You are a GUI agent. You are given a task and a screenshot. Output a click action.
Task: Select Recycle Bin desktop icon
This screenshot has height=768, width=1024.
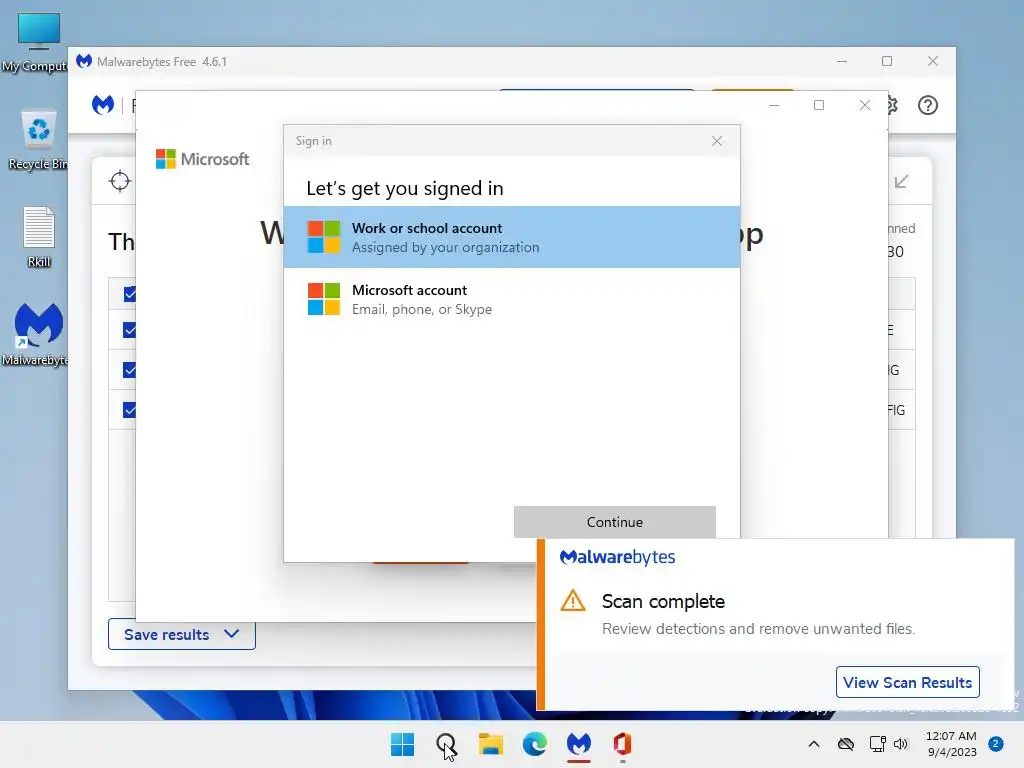pos(38,140)
